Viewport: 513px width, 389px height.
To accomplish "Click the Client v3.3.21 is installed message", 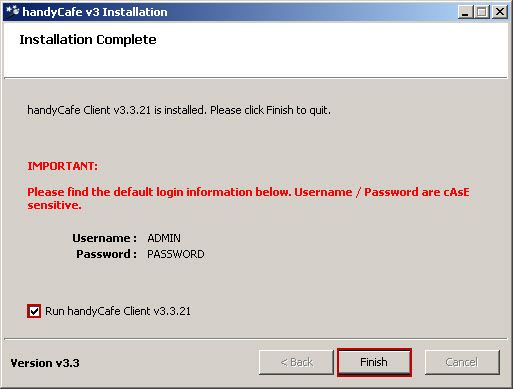I will (179, 110).
